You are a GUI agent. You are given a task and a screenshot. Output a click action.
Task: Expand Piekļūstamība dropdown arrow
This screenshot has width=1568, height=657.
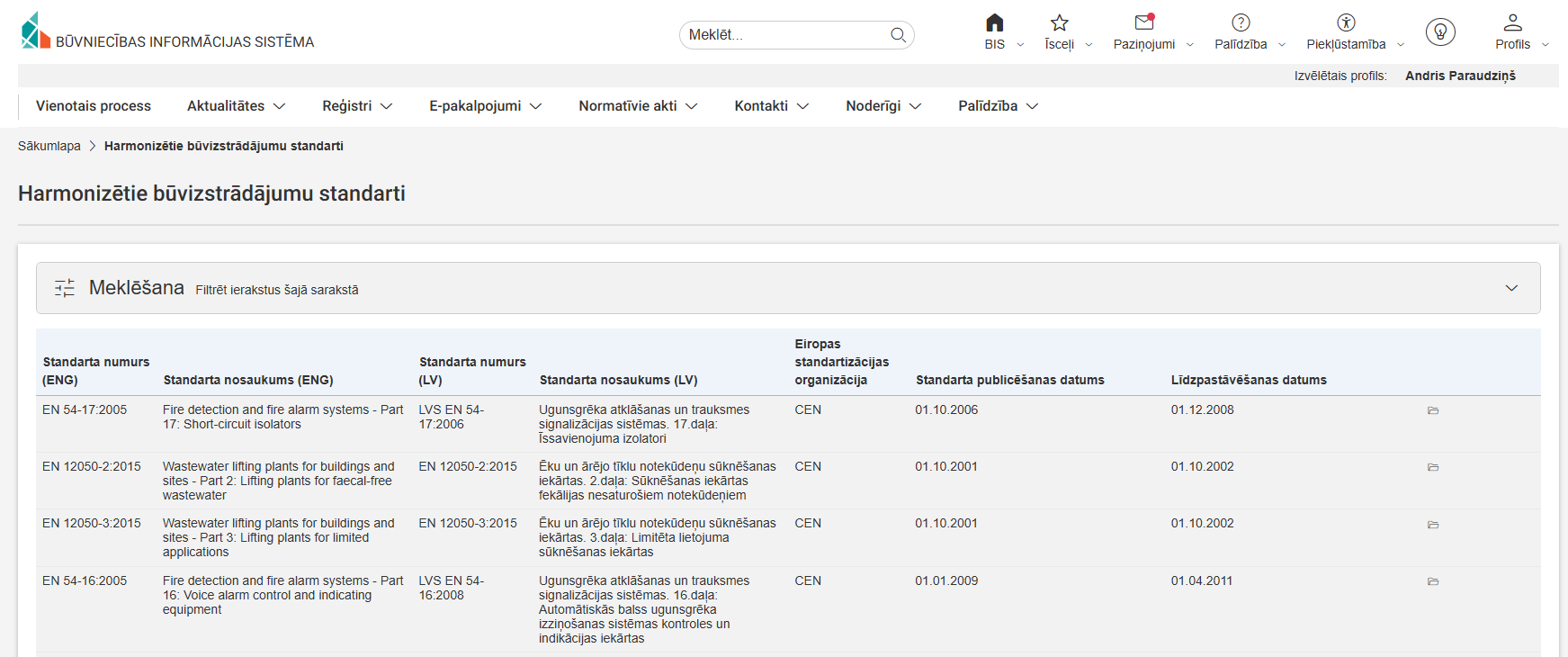pos(1401,45)
